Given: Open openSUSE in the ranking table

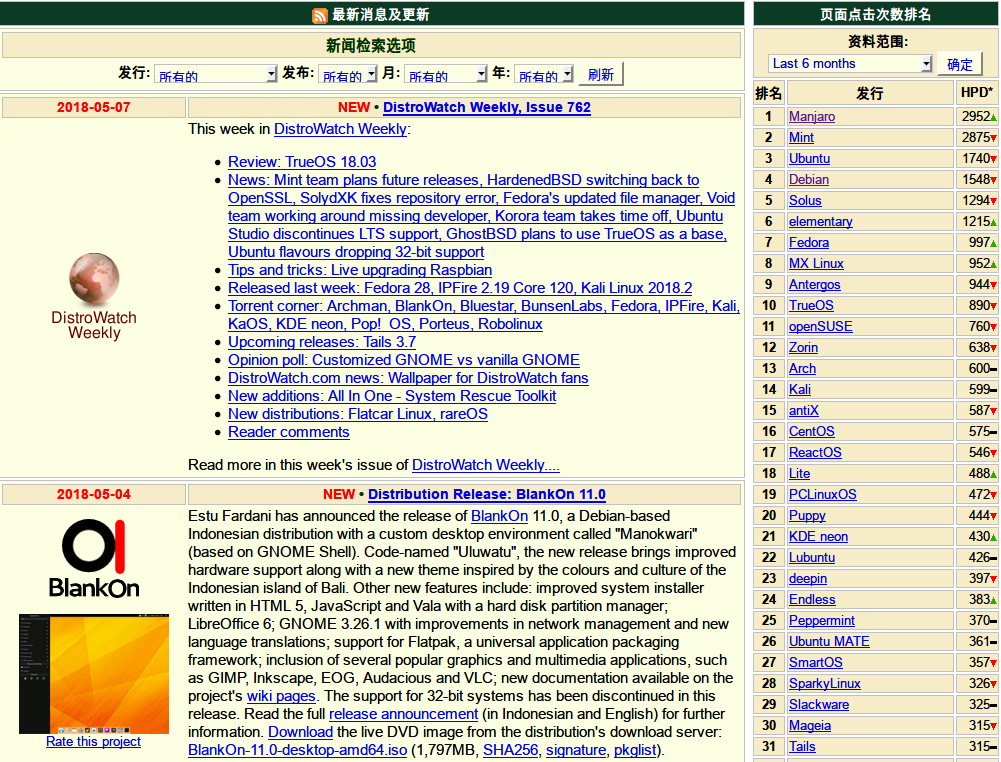Looking at the screenshot, I should [x=821, y=327].
